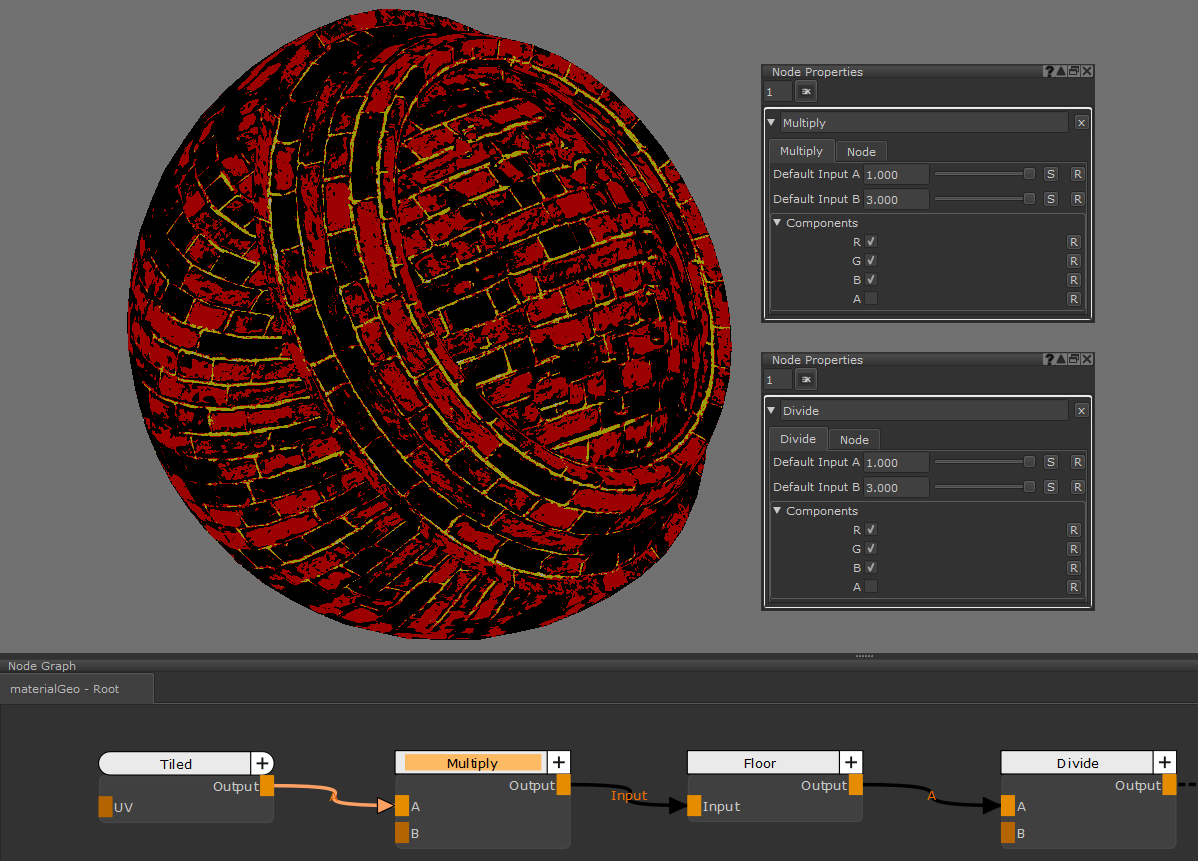
Task: Enable the A component checkbox in Divide
Action: click(x=871, y=587)
